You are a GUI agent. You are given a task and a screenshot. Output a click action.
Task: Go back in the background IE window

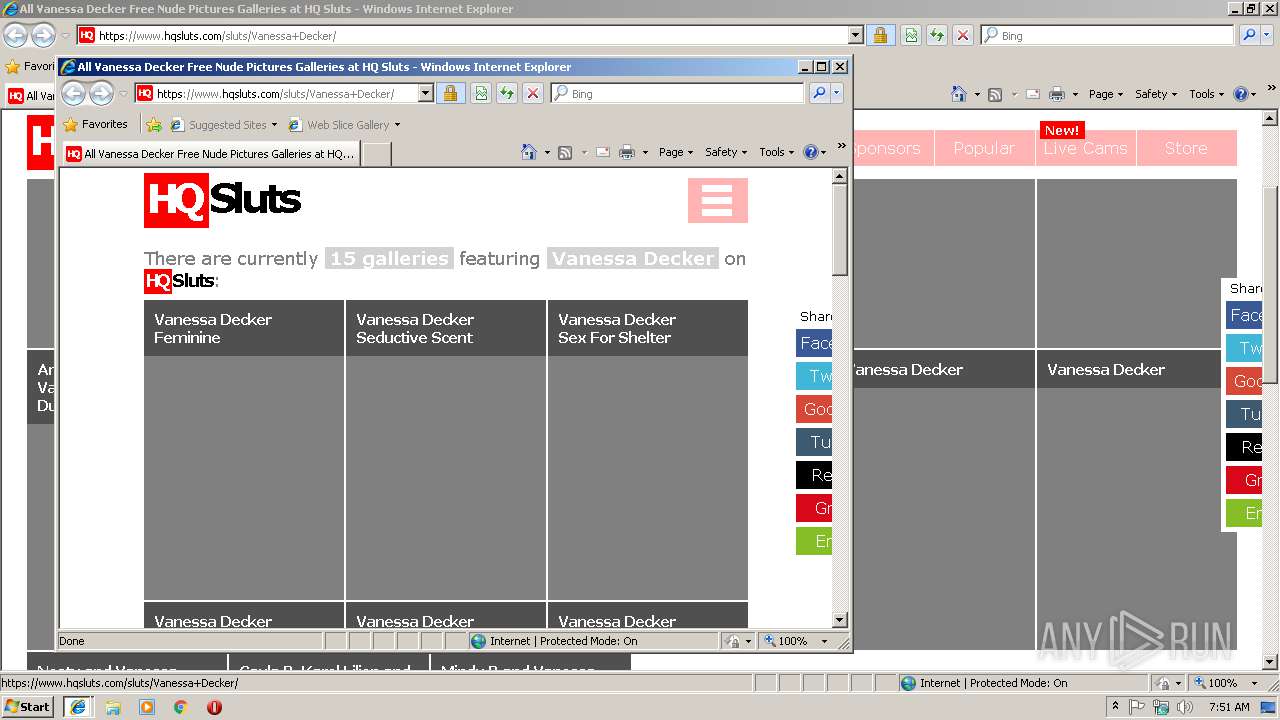click(15, 36)
